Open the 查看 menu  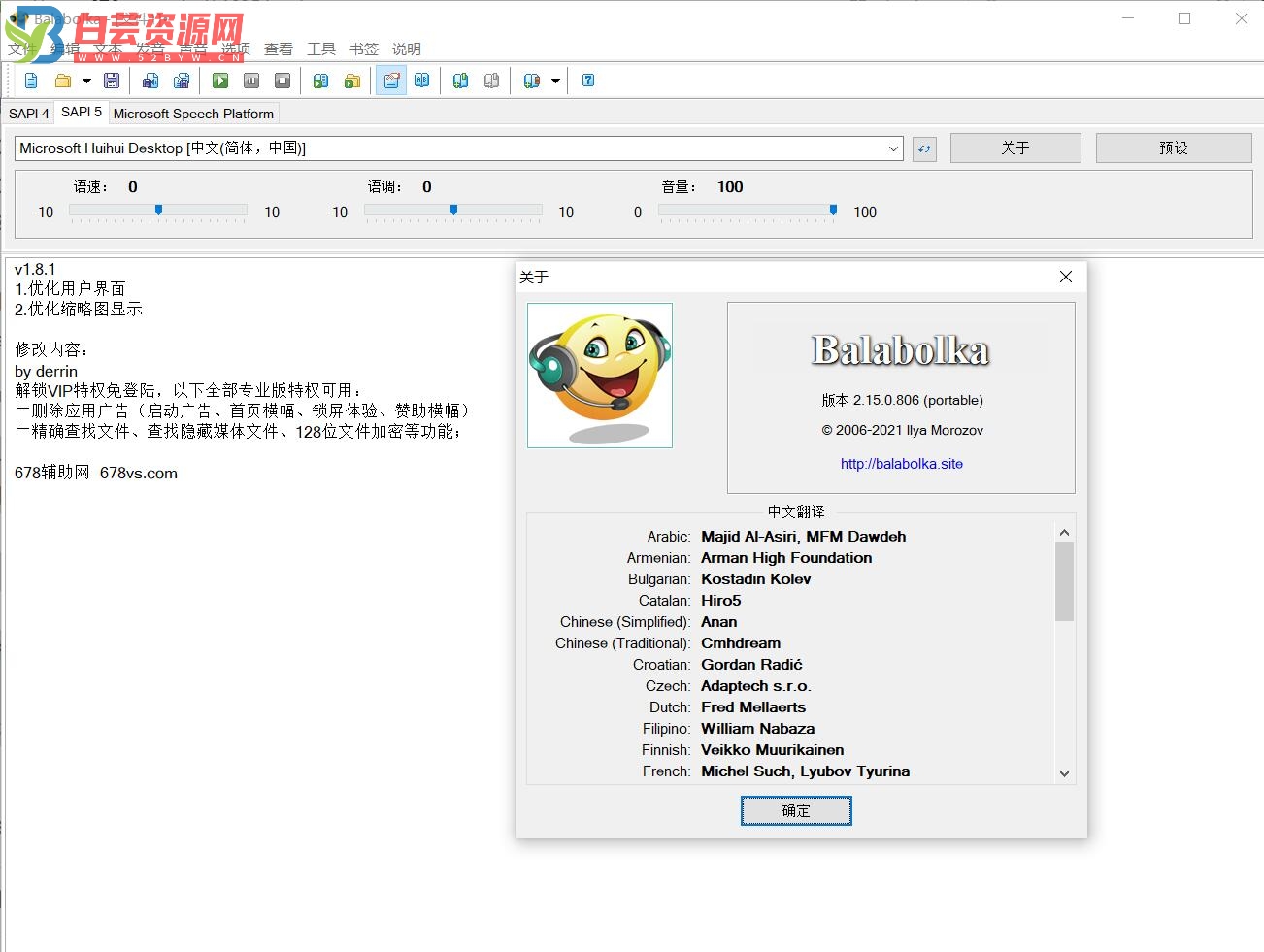point(279,49)
